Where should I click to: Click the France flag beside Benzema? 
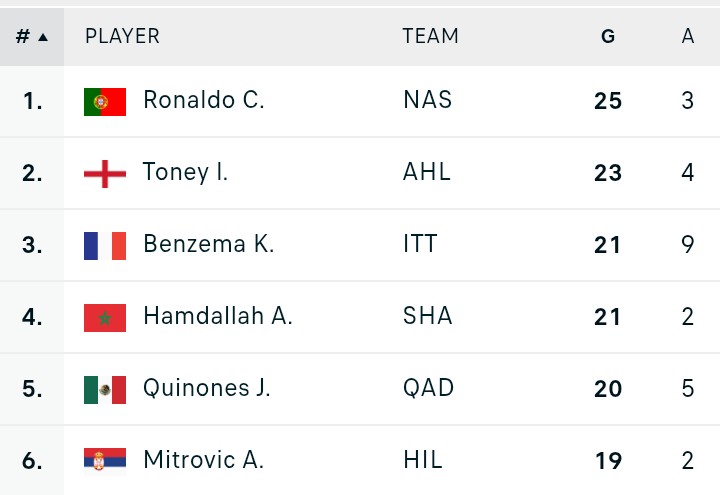105,245
